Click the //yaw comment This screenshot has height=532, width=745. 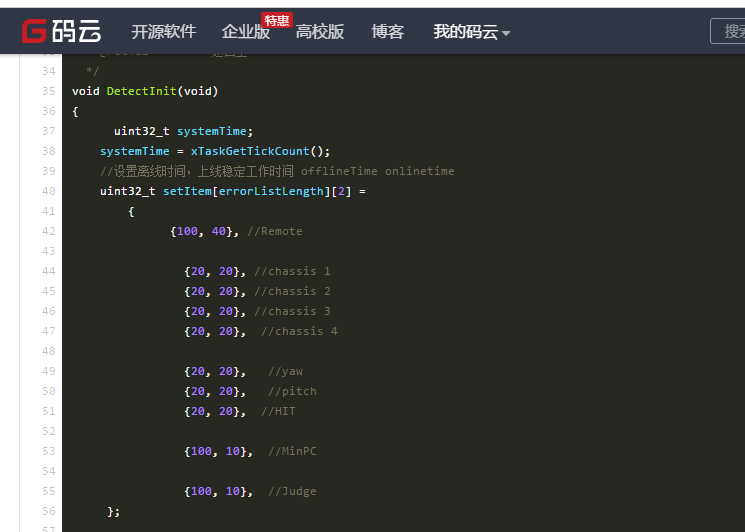286,371
